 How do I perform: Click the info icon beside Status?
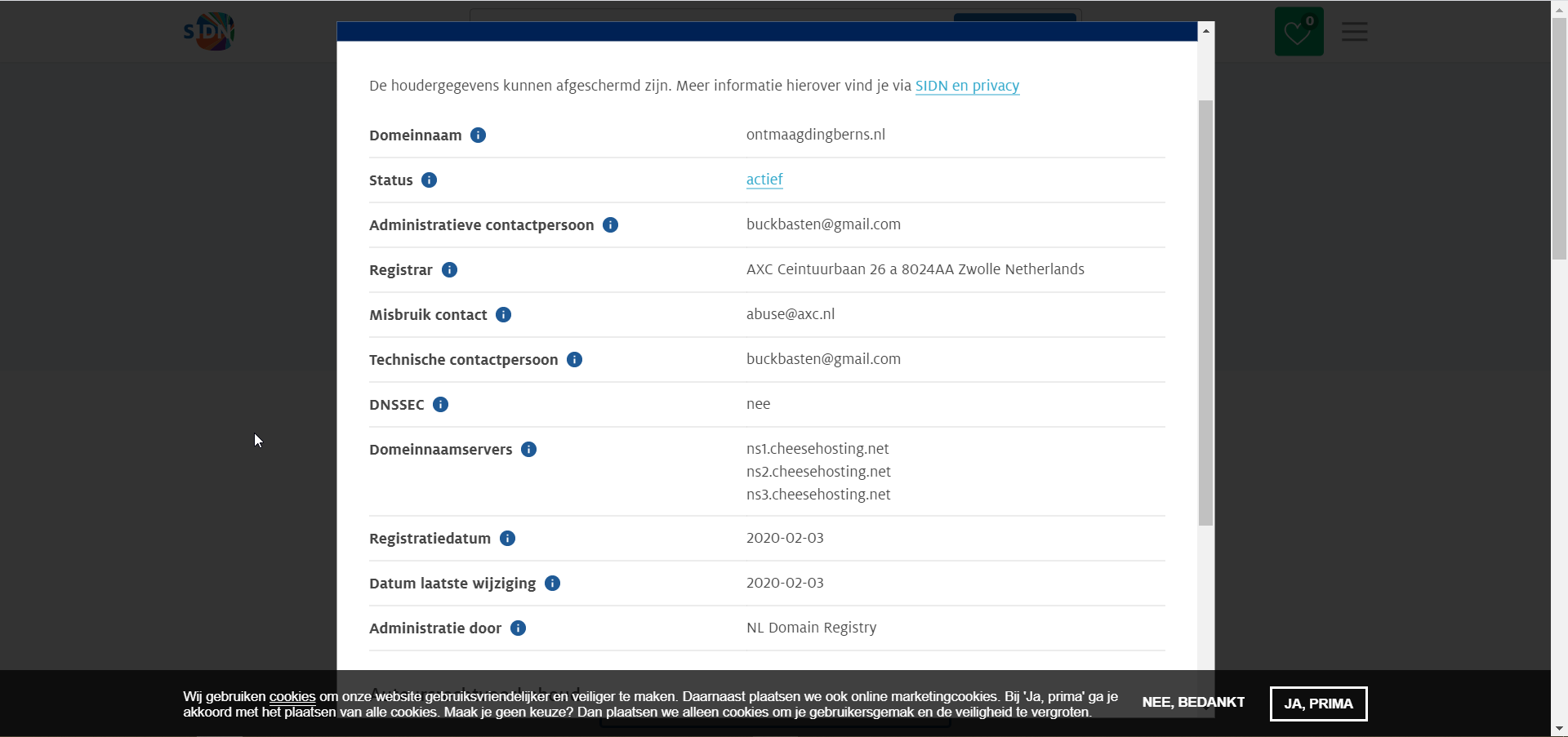429,180
